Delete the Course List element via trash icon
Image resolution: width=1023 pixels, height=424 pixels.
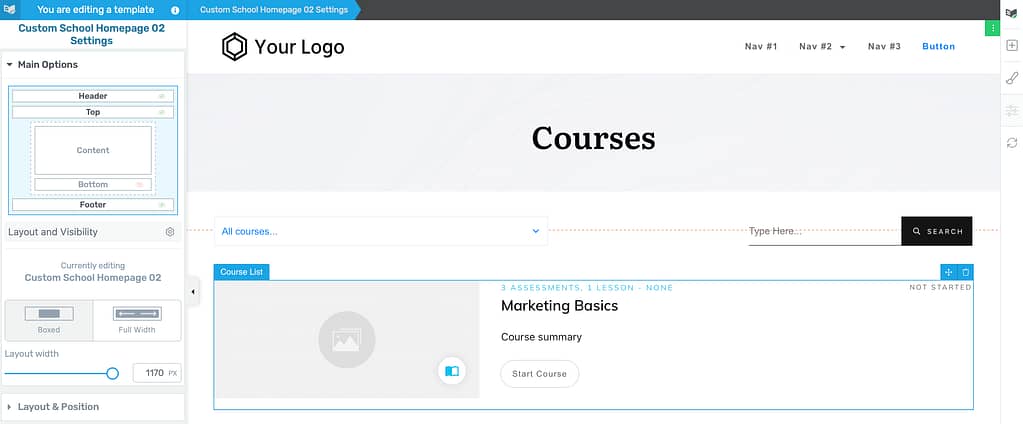pyautogui.click(x=966, y=272)
